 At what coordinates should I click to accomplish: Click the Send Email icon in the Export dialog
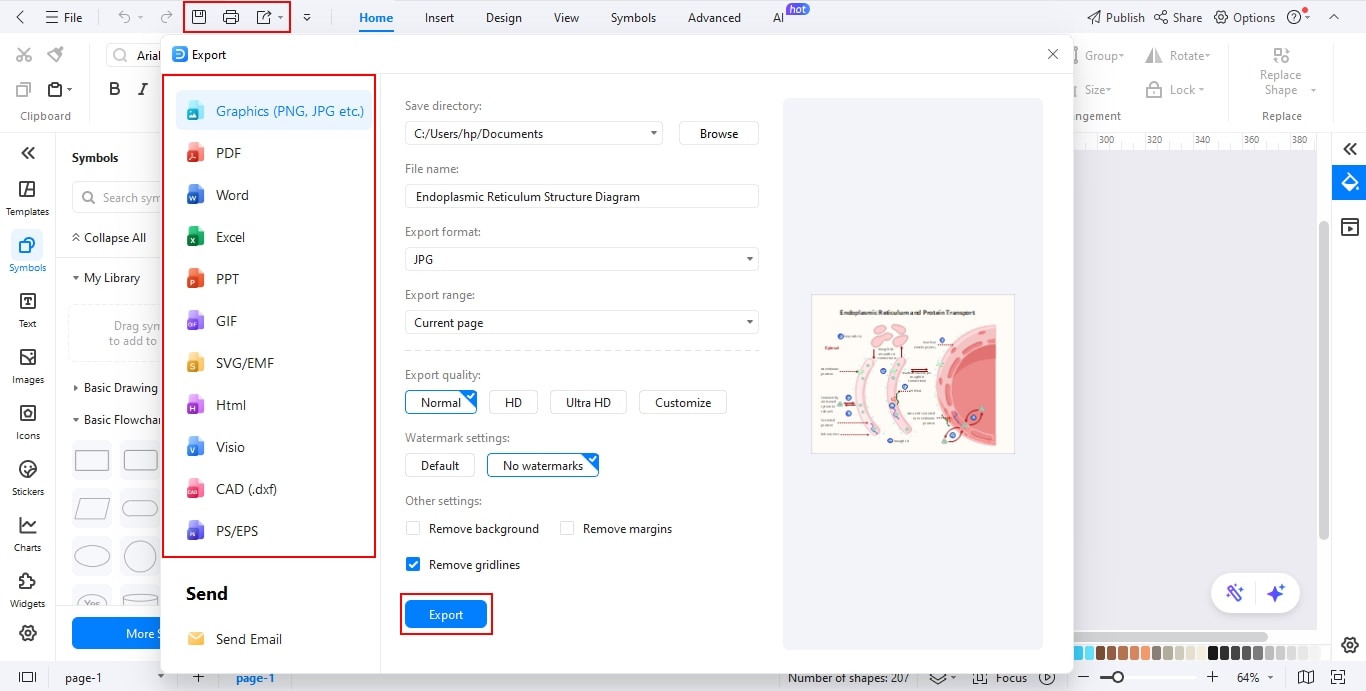point(194,639)
